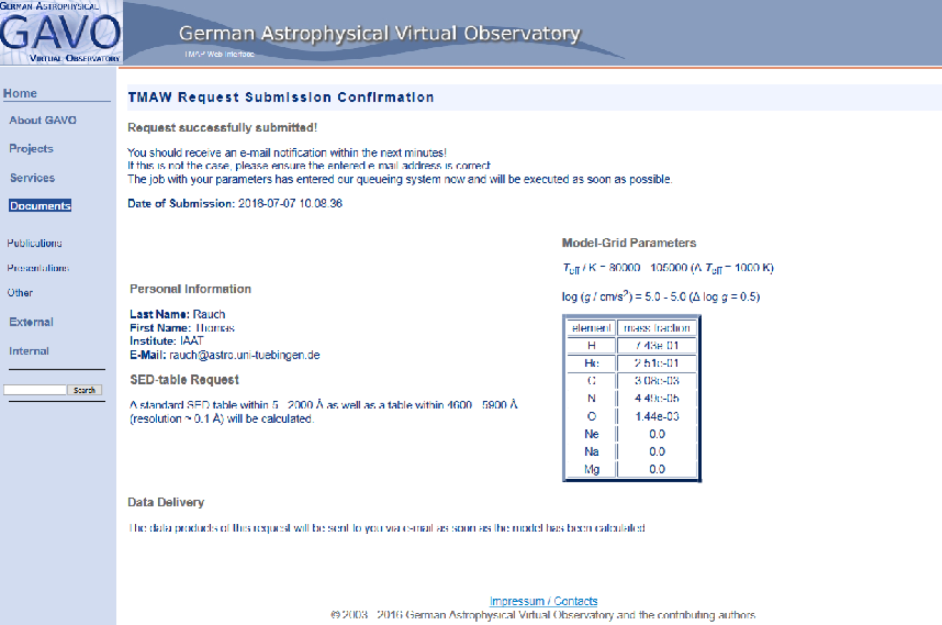The height and width of the screenshot is (625, 942).
Task: Click the mass fraction column header
Action: pos(656,327)
